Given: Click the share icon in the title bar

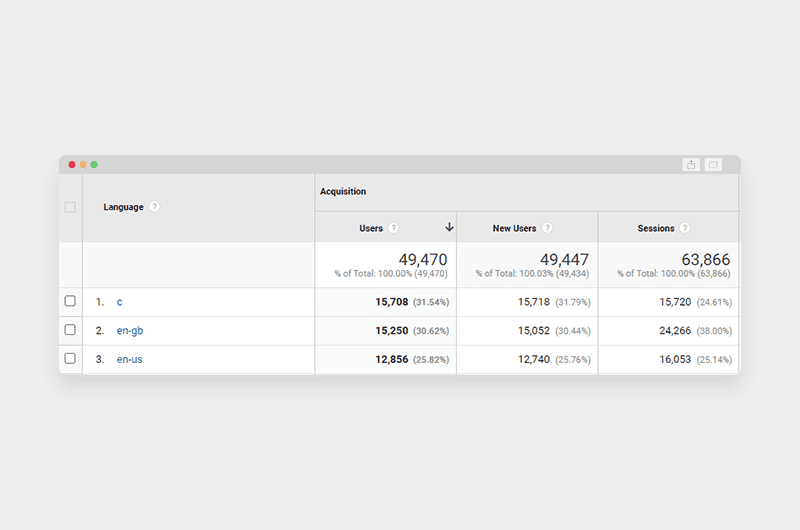Looking at the screenshot, I should pos(691,165).
